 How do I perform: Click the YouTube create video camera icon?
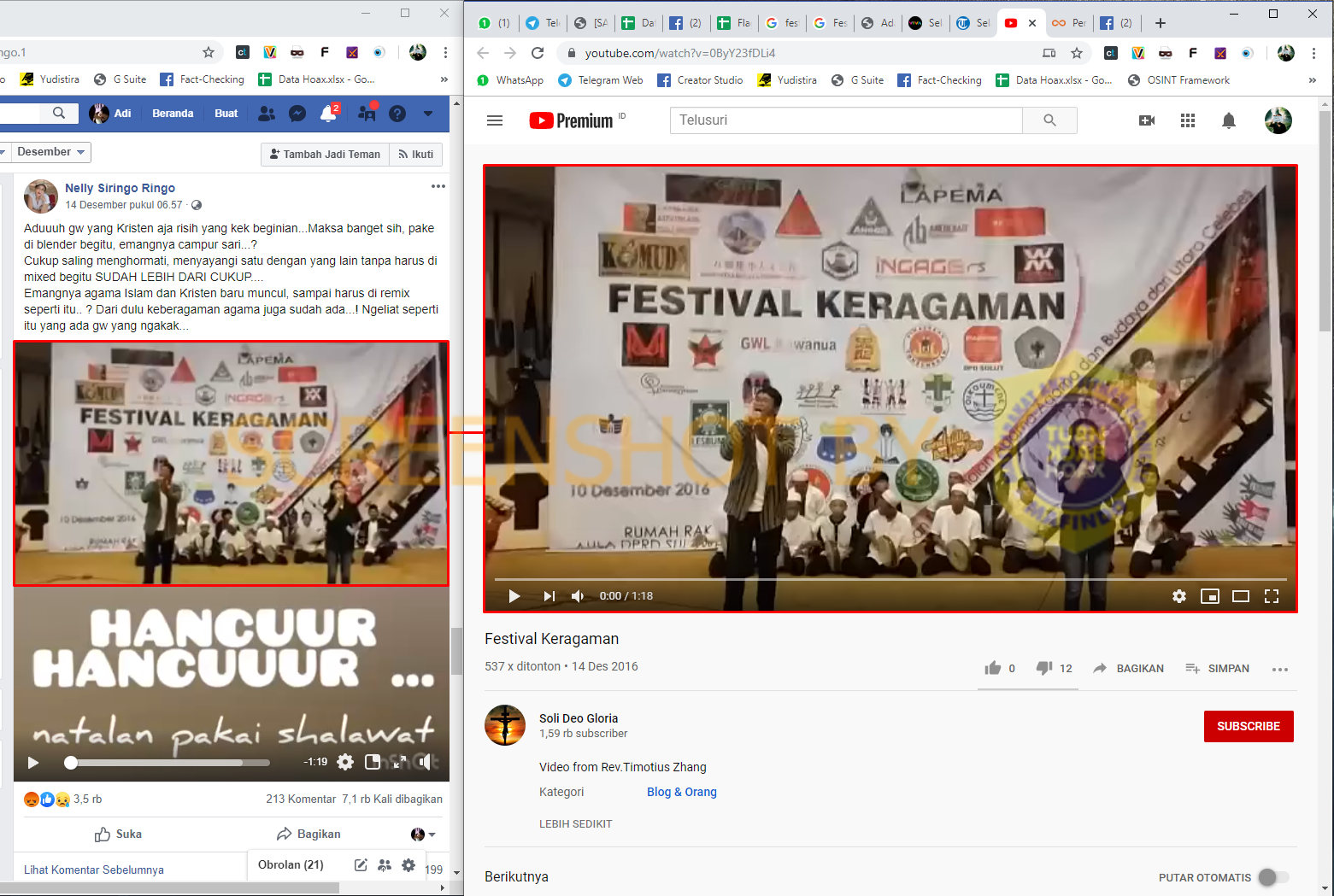(1146, 120)
